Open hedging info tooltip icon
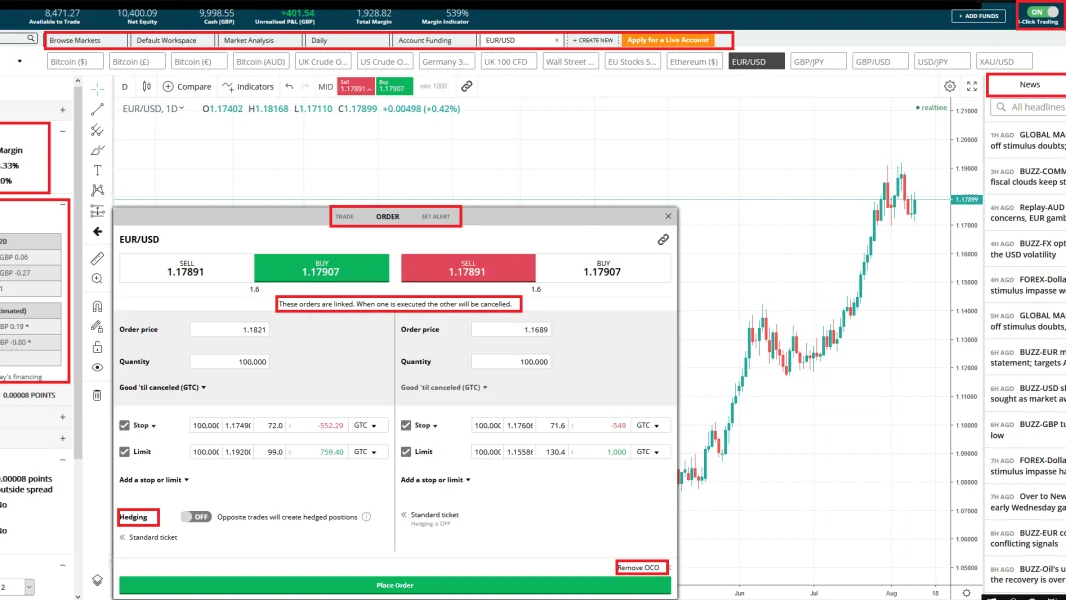Viewport: 1066px width, 600px height. pos(366,516)
